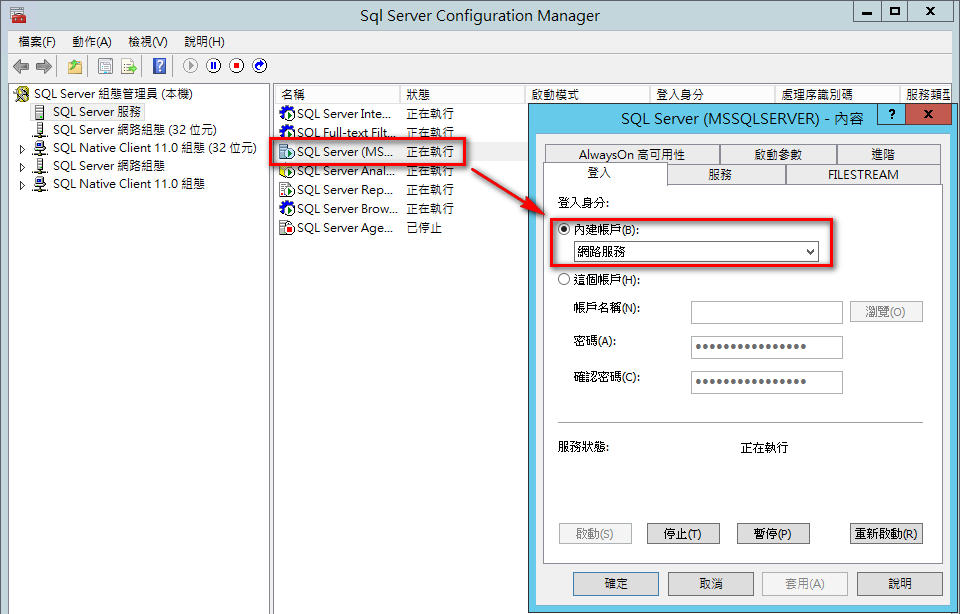Click the Stop service toolbar icon
The height and width of the screenshot is (614, 960).
click(x=236, y=66)
